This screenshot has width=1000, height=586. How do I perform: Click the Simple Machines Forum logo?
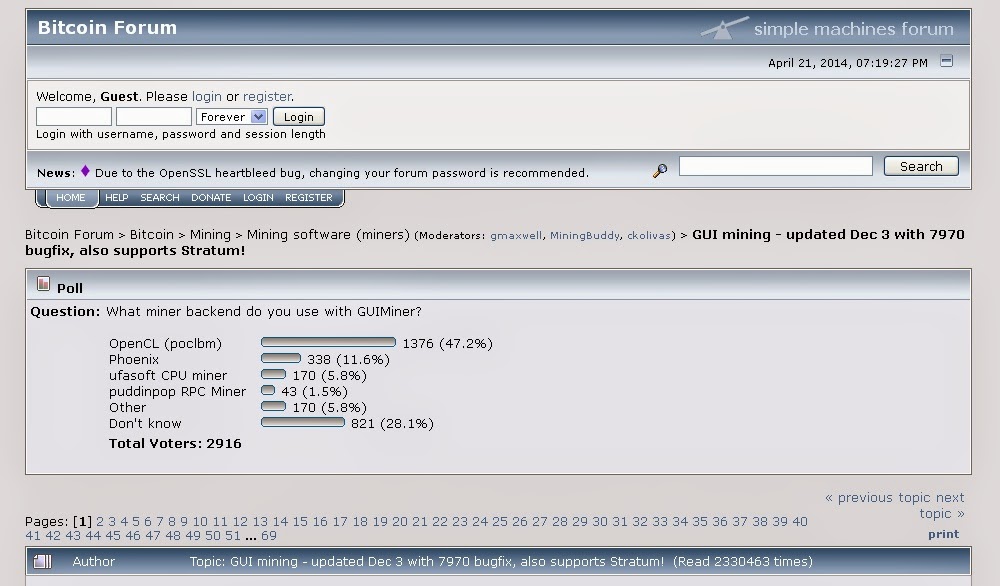point(827,28)
